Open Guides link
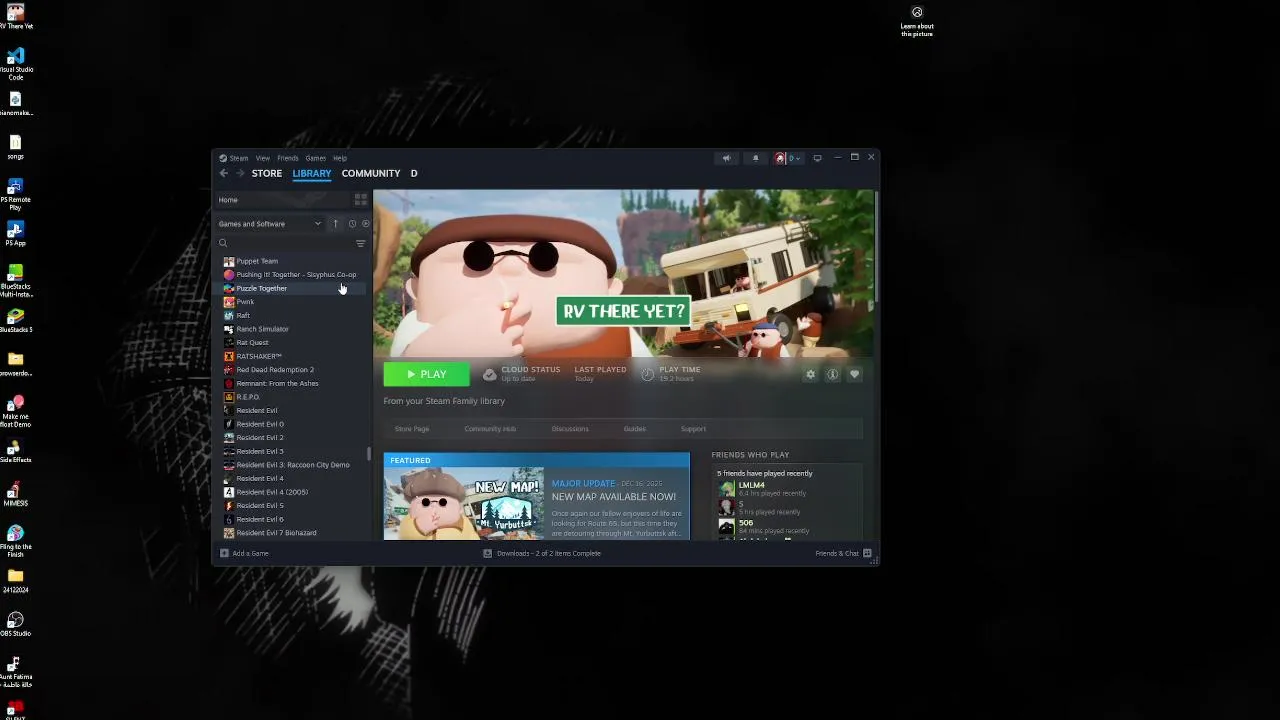1280x720 pixels. (635, 429)
